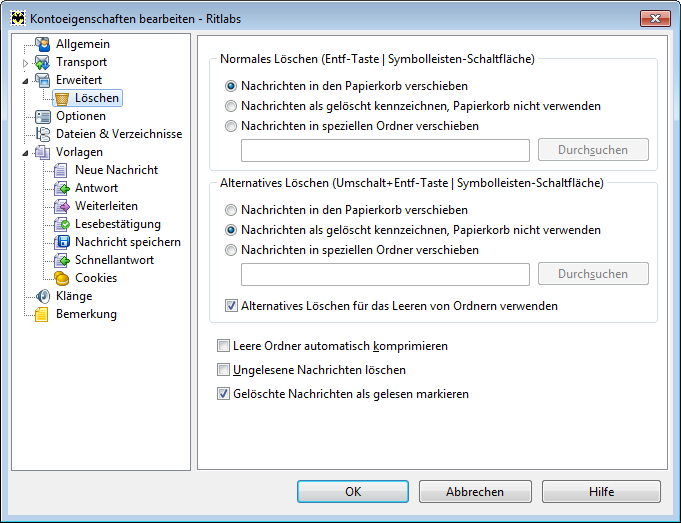Open the Klänge settings page
This screenshot has height=523, width=681.
74,296
